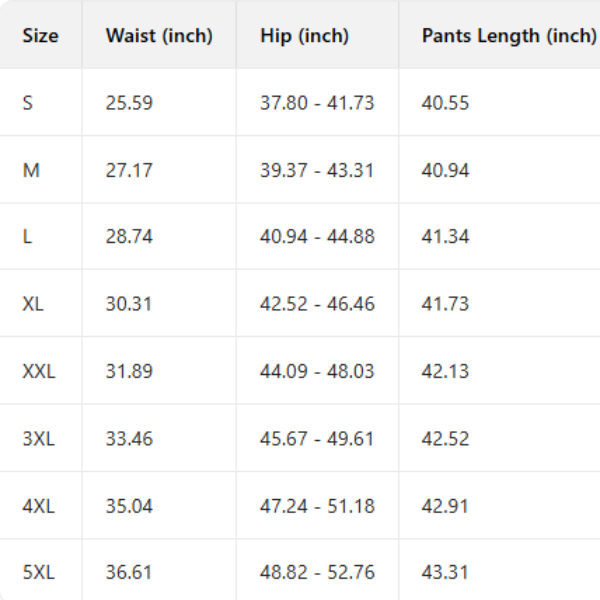Click pants length value 42.52
Viewport: 600px width, 600px height.
(445, 438)
